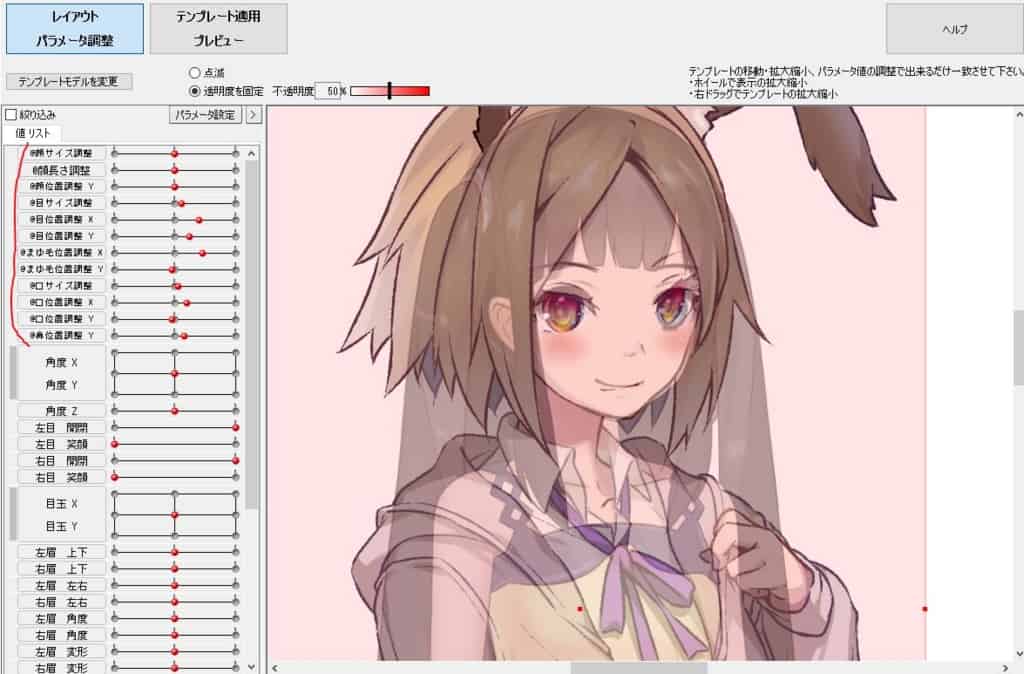
Task: Click the red 不透明度 opacity slider
Action: tap(390, 91)
